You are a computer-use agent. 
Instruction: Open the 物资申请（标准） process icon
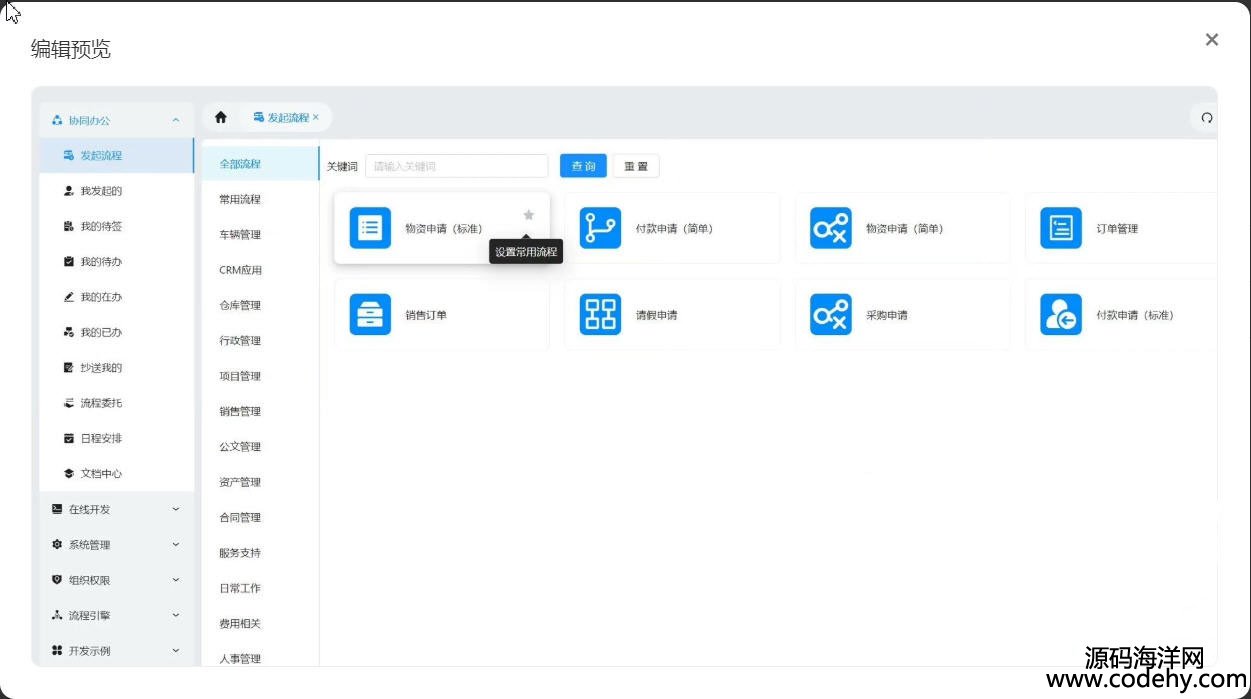tap(370, 228)
